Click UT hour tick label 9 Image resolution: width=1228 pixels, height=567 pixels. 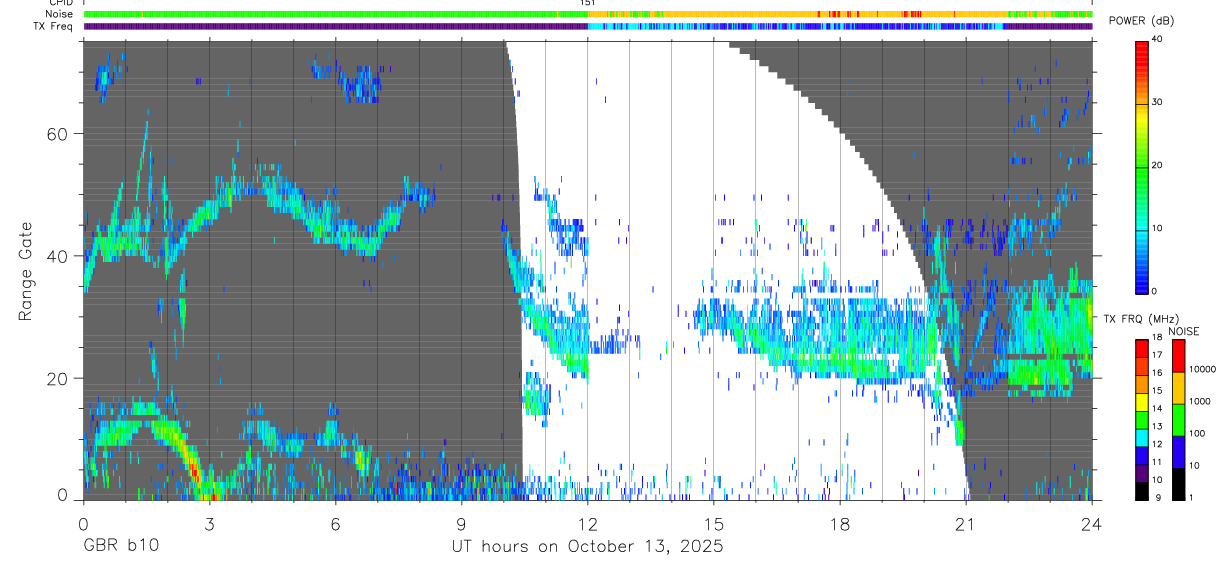pos(461,524)
